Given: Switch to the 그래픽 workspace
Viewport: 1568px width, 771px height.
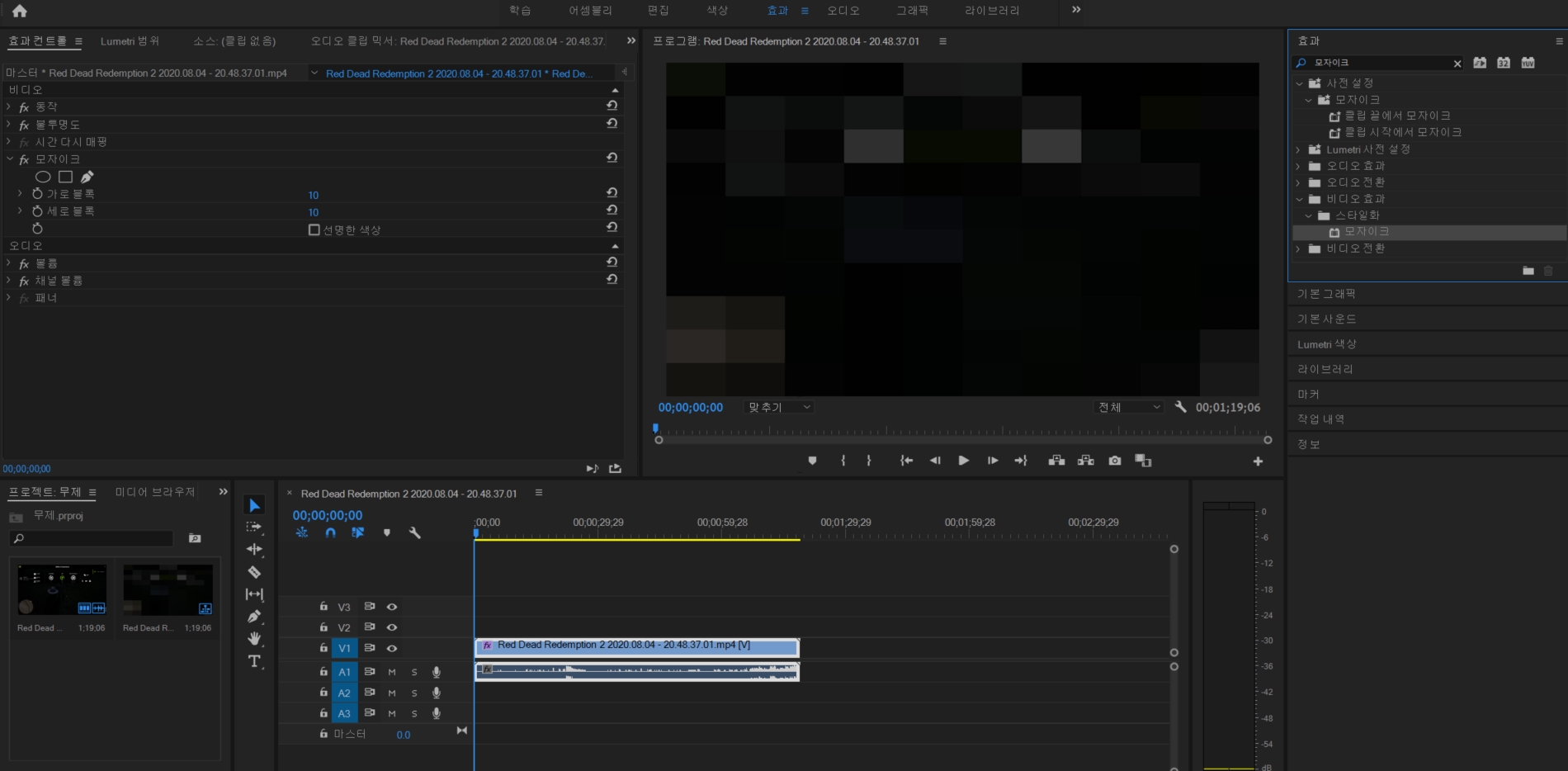Looking at the screenshot, I should tap(913, 11).
